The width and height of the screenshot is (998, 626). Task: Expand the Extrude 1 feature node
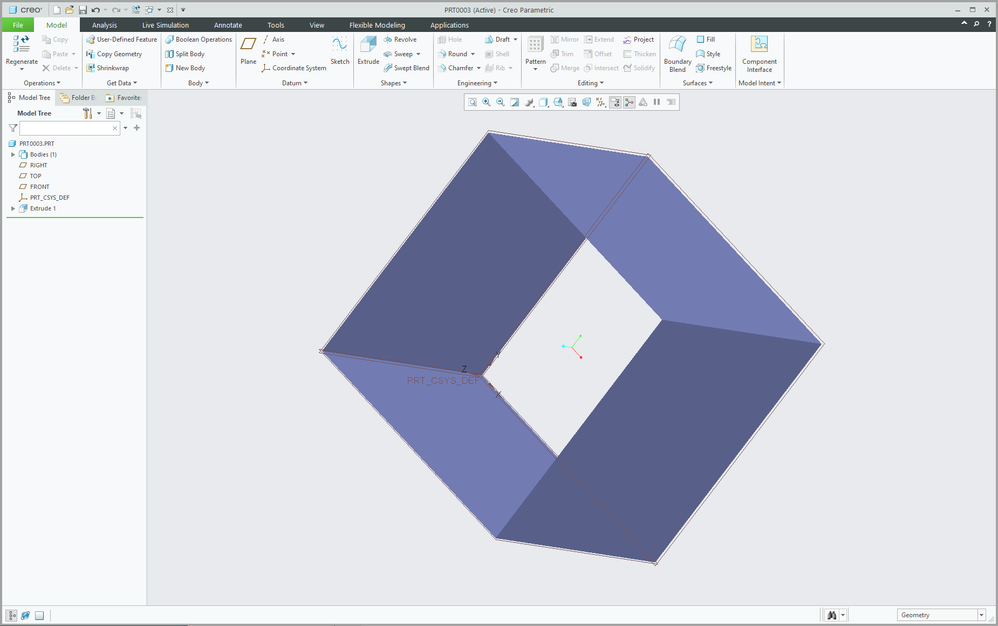(13, 208)
